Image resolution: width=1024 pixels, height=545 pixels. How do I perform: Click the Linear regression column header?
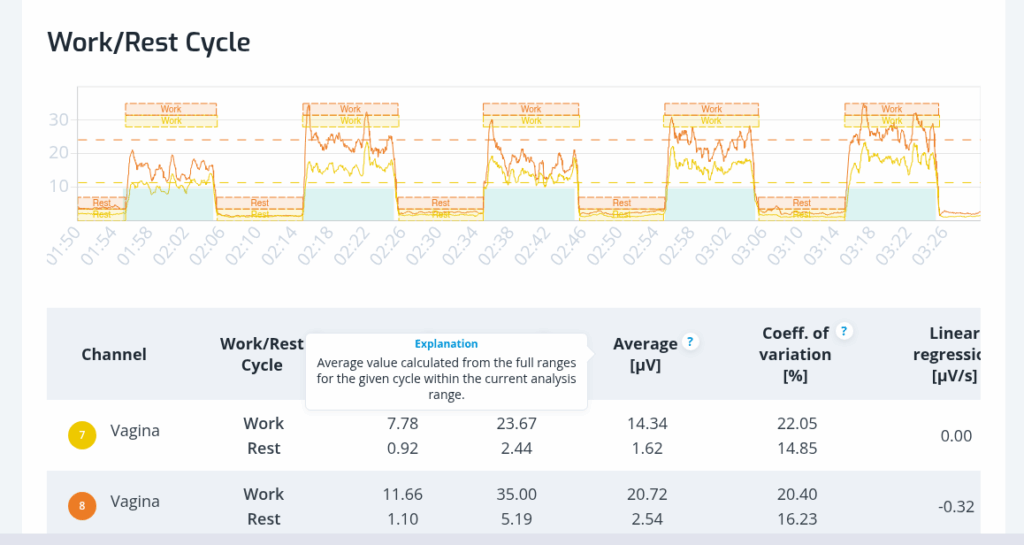(953, 354)
